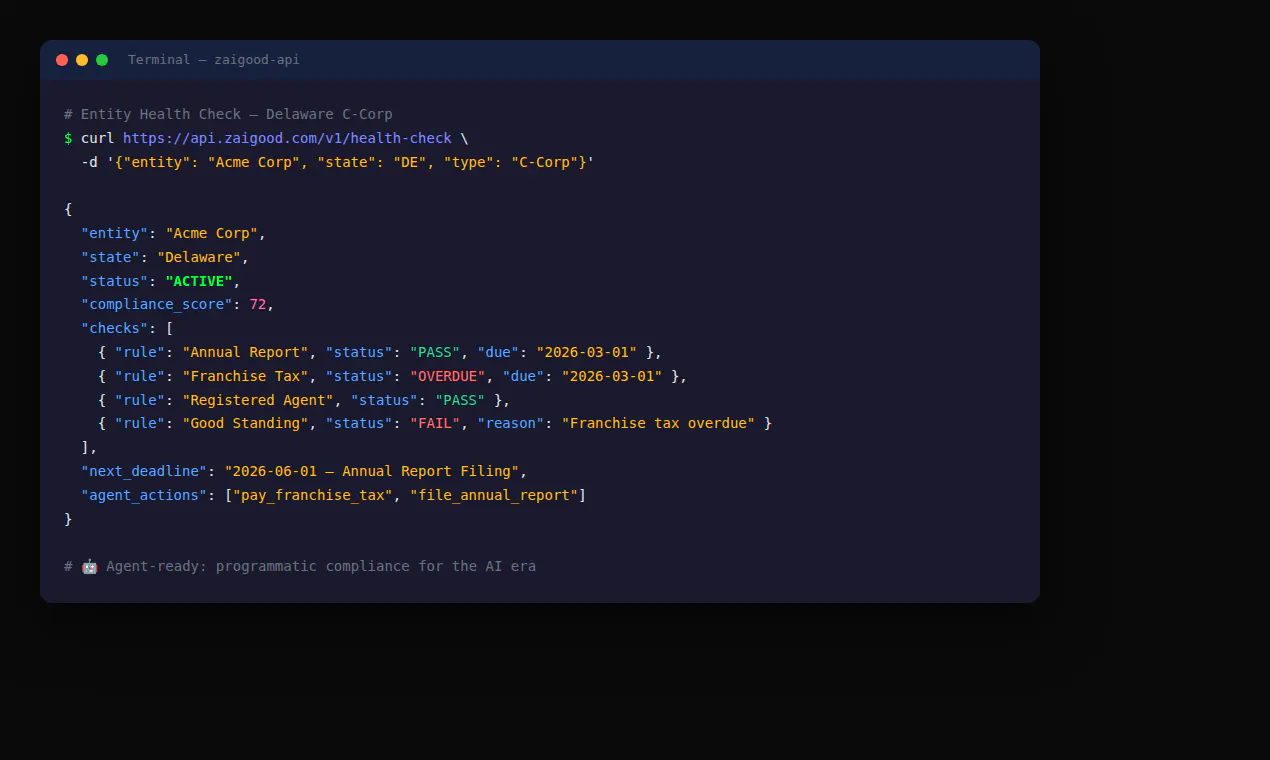This screenshot has height=760, width=1270.
Task: Click the "PASS" status in the Annual Report row
Action: click(x=435, y=352)
